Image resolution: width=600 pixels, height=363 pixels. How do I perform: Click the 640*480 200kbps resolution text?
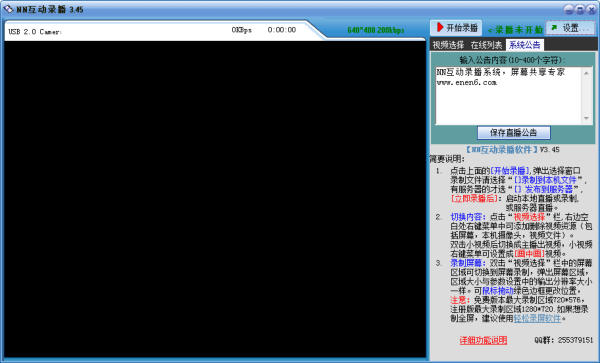click(375, 30)
